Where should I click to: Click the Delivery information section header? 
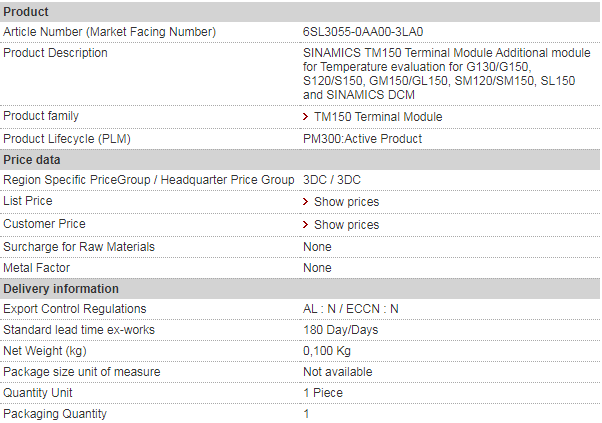(300, 289)
